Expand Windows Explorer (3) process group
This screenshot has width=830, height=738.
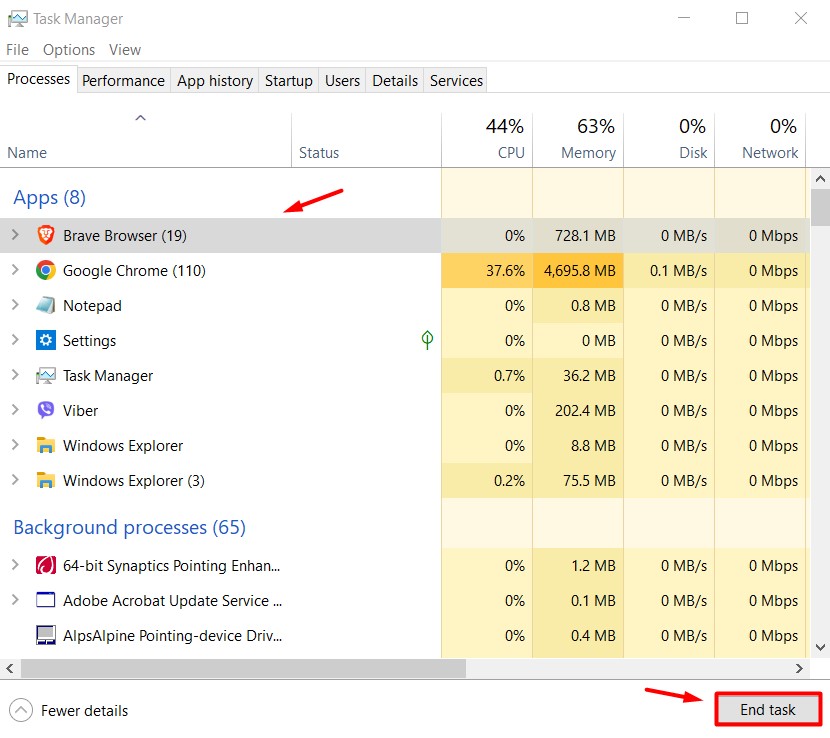(15, 480)
